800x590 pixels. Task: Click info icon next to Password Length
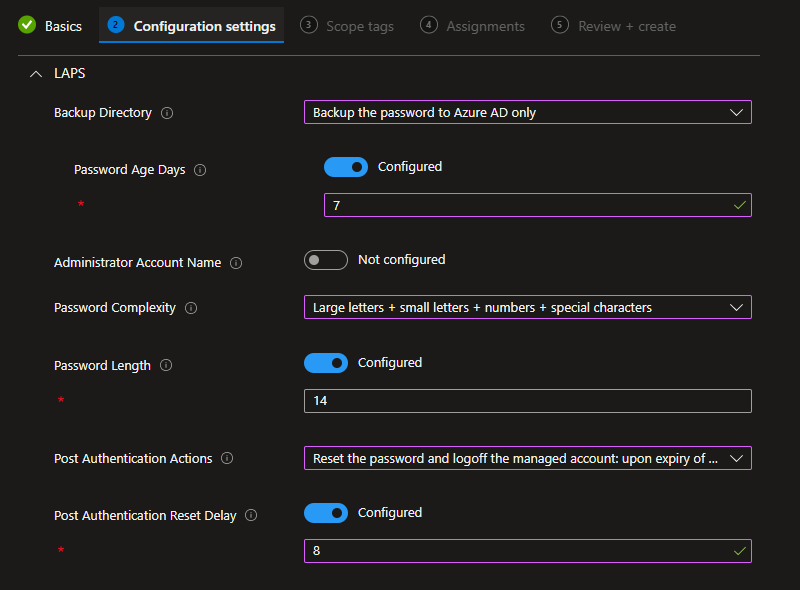coord(166,366)
